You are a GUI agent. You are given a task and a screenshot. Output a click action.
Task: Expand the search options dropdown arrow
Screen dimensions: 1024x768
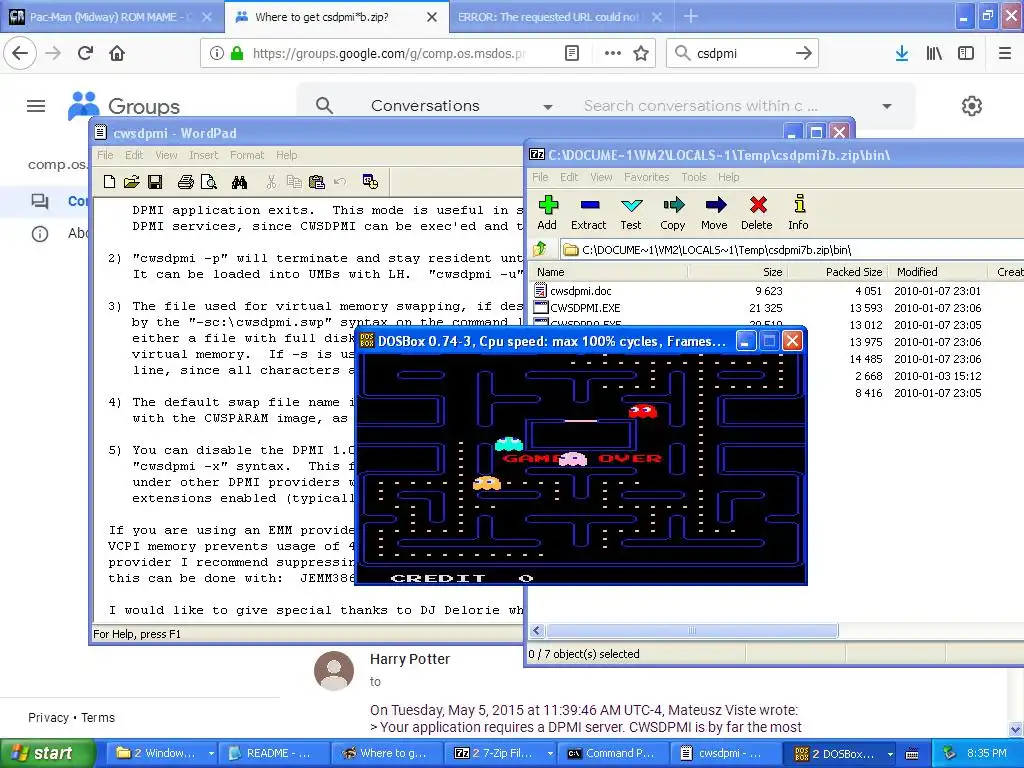(887, 106)
